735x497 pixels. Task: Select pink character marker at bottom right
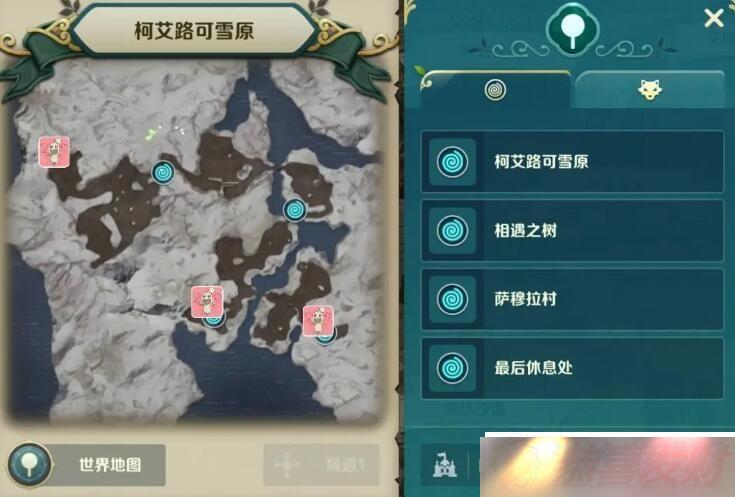[318, 321]
